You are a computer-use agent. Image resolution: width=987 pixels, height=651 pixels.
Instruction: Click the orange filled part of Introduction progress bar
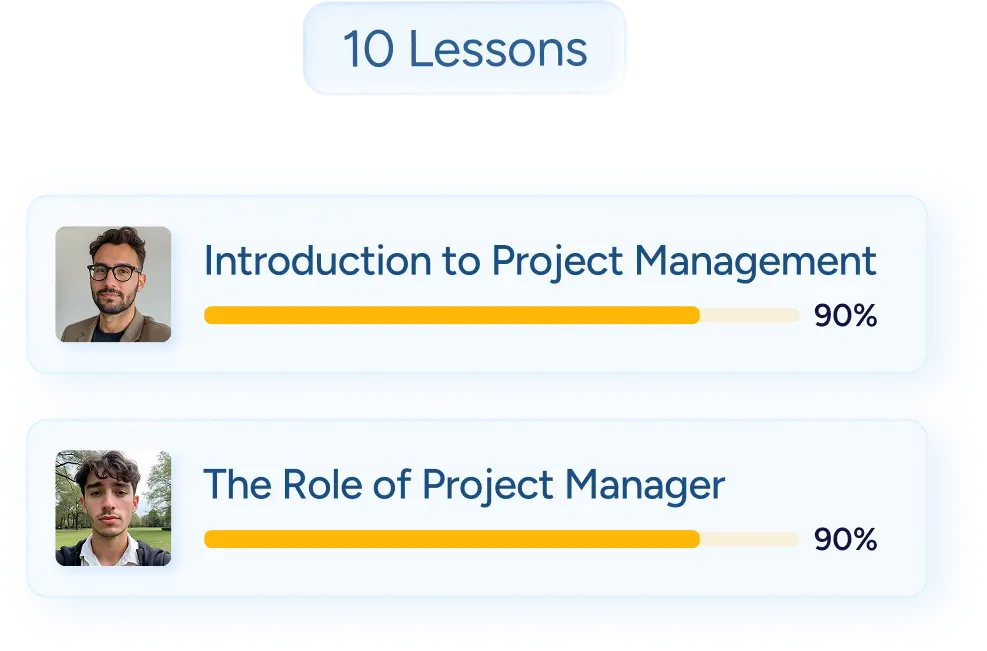coord(450,316)
